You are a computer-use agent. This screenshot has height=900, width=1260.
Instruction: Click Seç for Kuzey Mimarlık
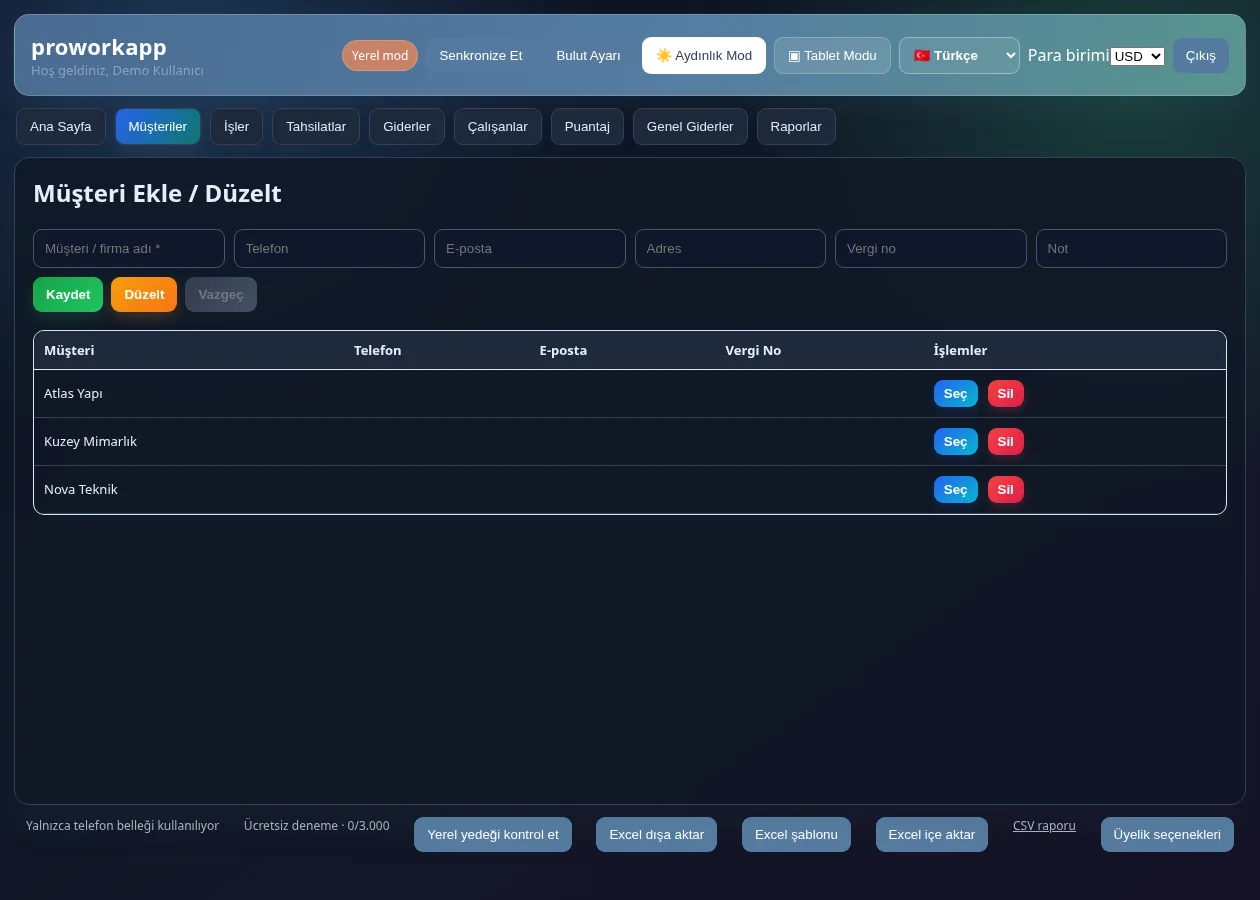click(956, 441)
